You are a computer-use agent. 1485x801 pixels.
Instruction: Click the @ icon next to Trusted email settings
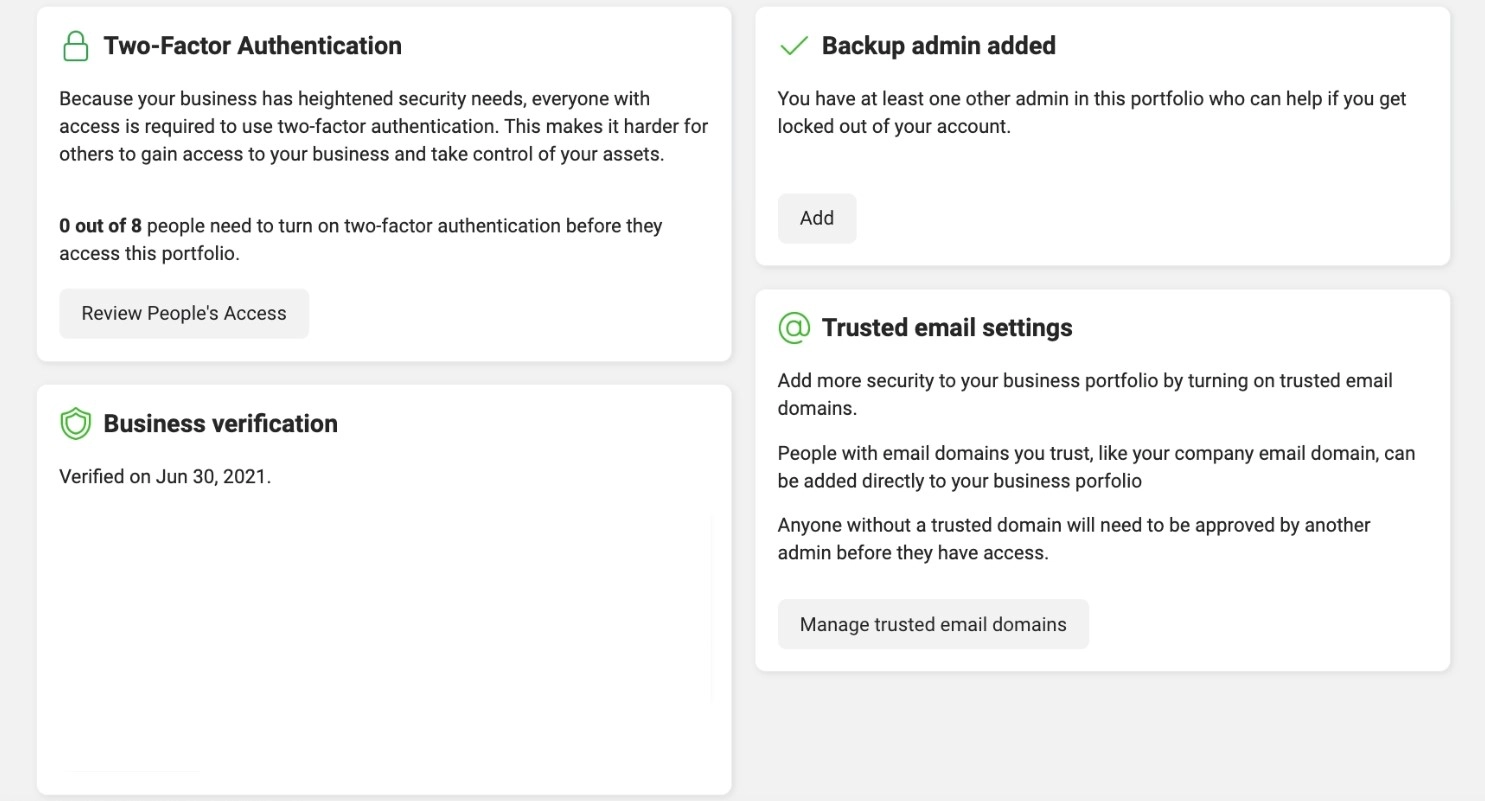point(794,328)
